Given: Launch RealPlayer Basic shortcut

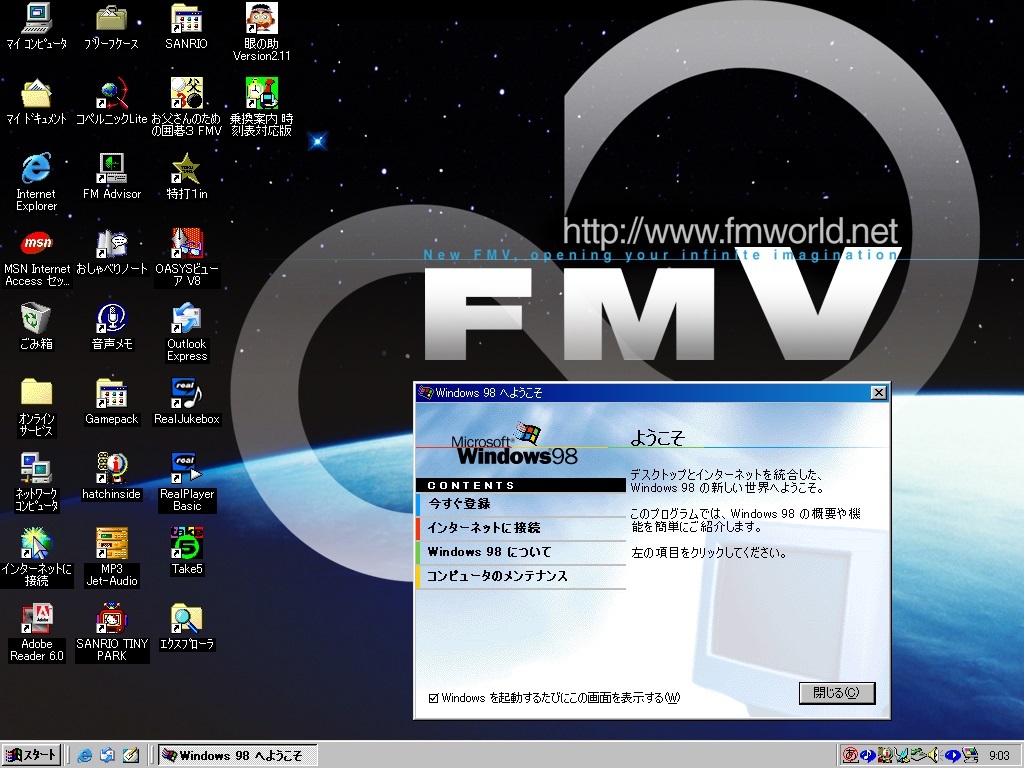Looking at the screenshot, I should click(x=186, y=481).
